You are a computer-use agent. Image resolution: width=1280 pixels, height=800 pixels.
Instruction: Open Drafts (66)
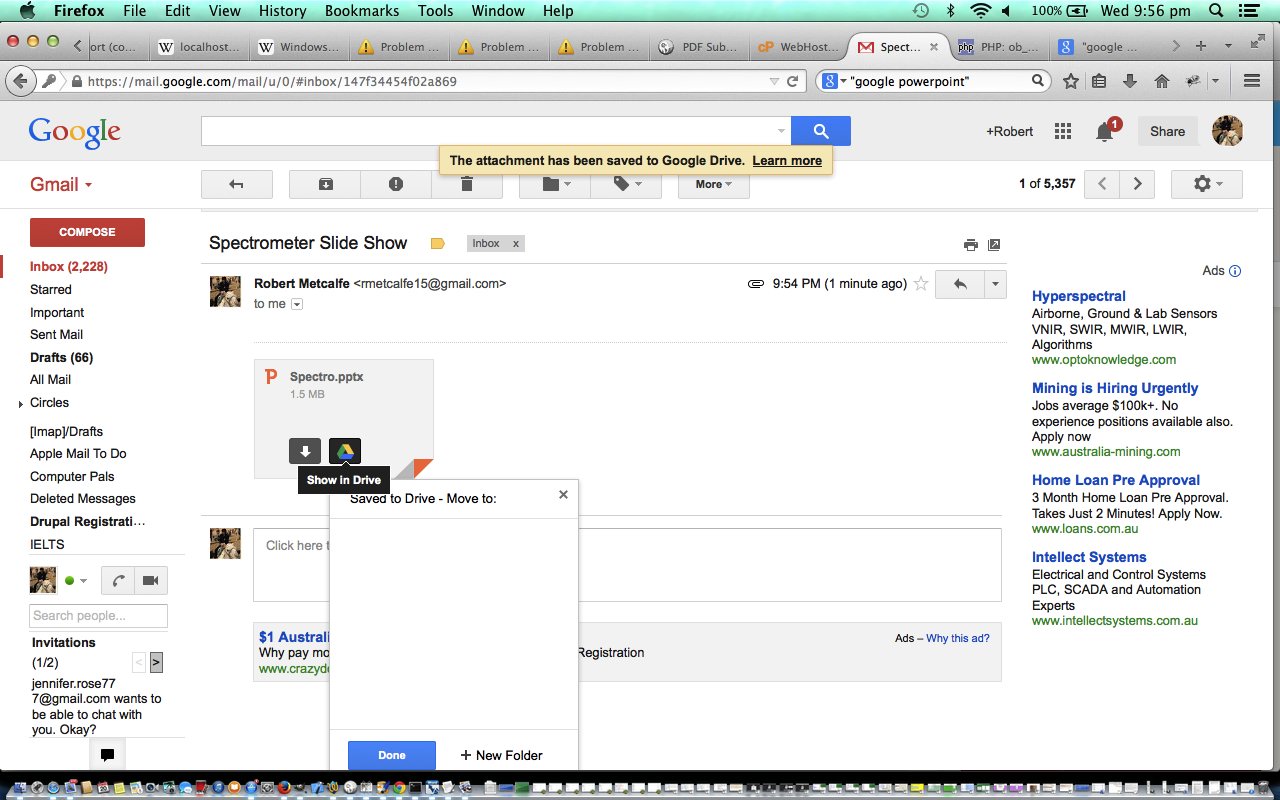(x=61, y=357)
